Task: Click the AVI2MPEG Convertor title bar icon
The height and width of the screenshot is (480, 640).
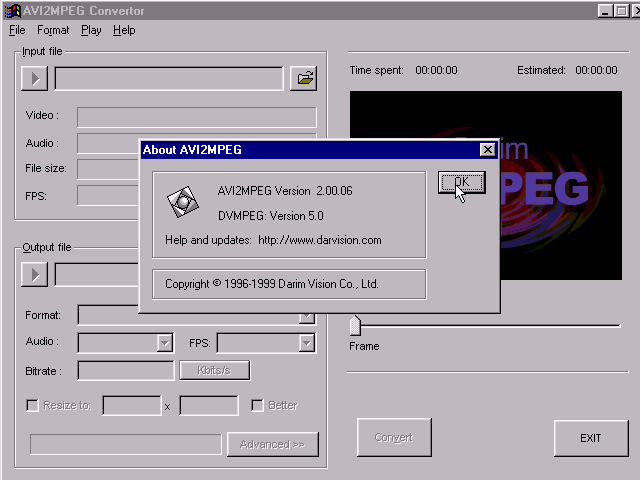Action: [x=12, y=10]
